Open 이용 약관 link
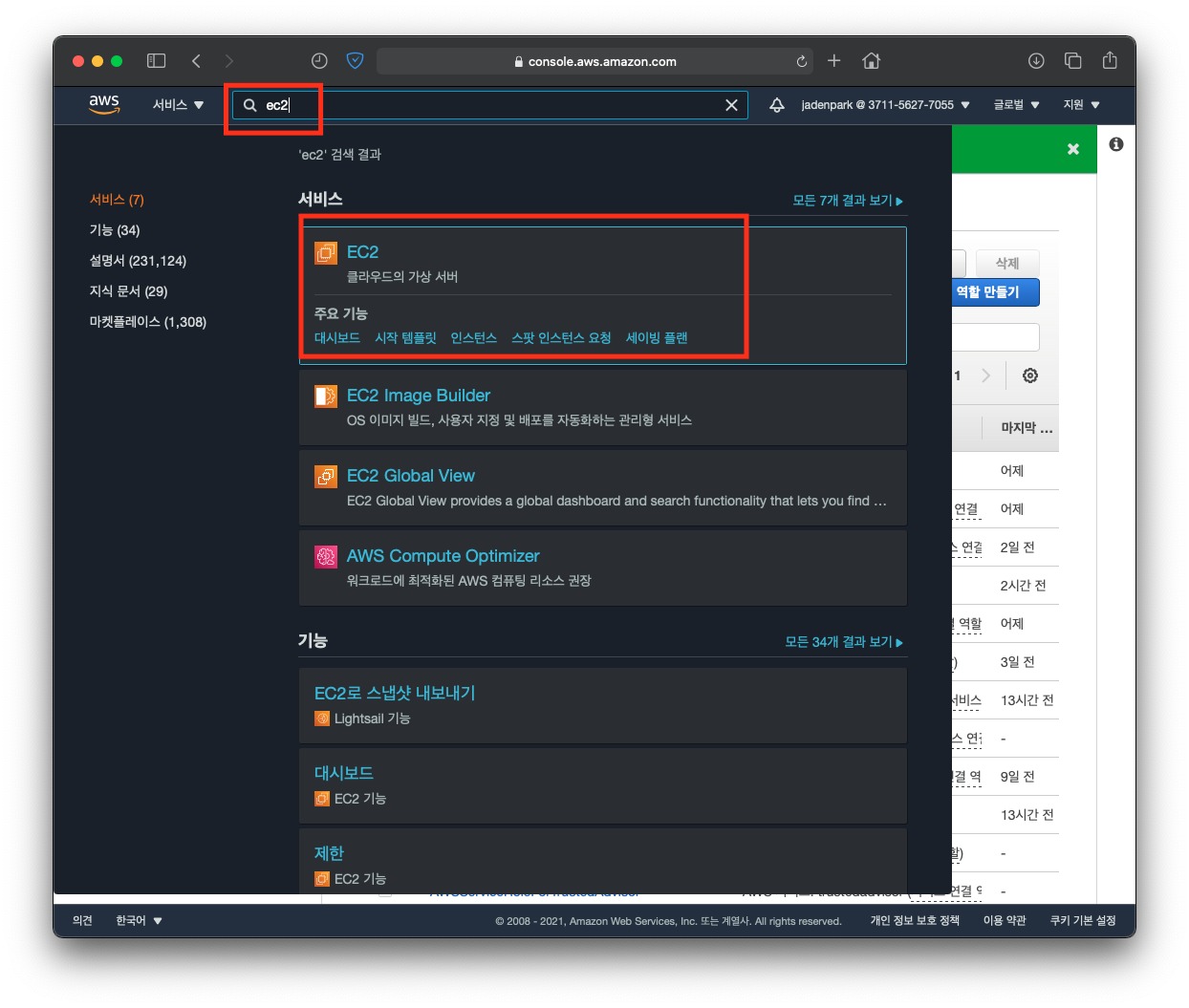This screenshot has width=1189, height=1008. [1005, 921]
